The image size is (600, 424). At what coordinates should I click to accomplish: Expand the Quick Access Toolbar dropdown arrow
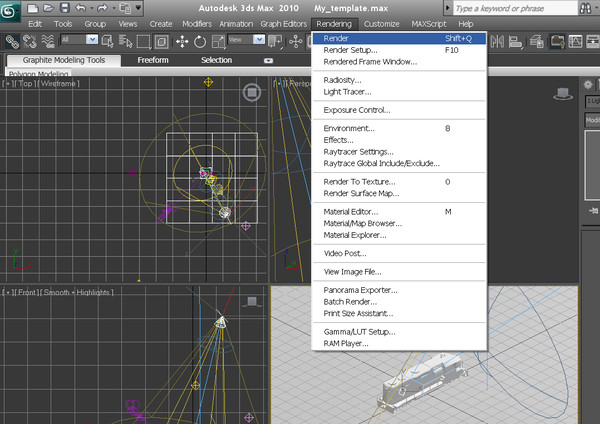[x=138, y=8]
